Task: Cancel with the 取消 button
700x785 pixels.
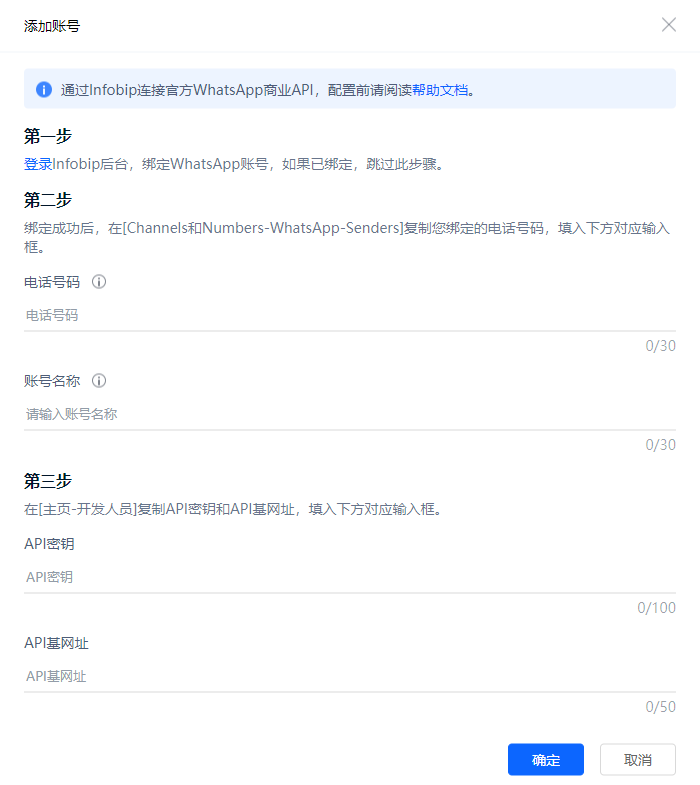Action: click(x=638, y=759)
